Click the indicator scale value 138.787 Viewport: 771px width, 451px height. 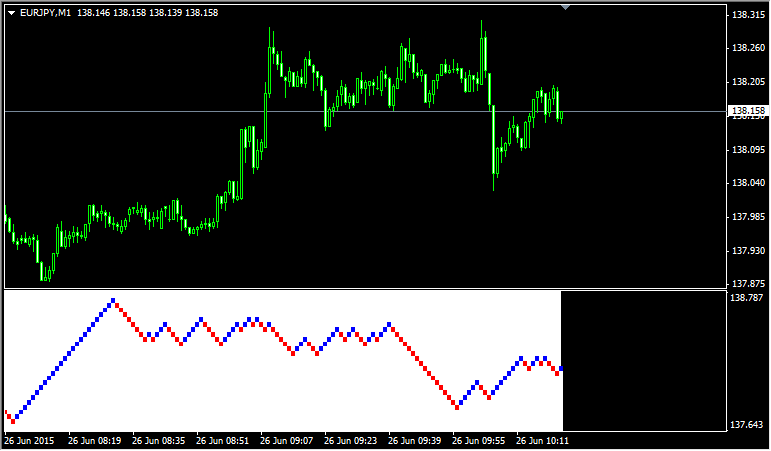coord(747,298)
